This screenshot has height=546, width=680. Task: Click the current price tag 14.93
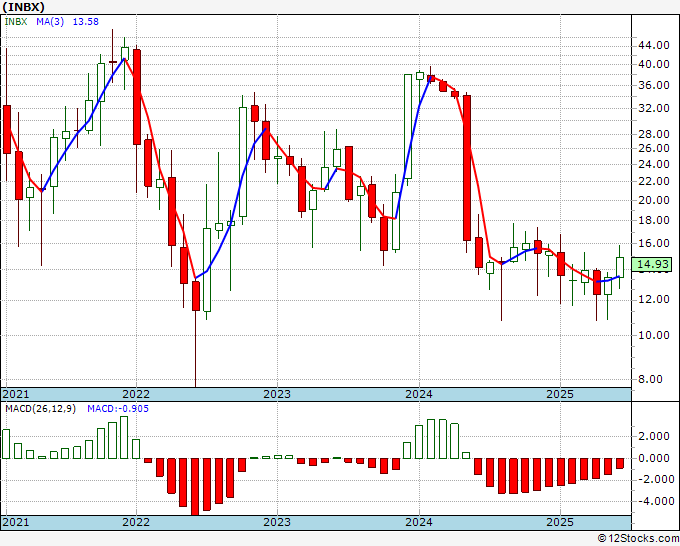click(x=651, y=264)
